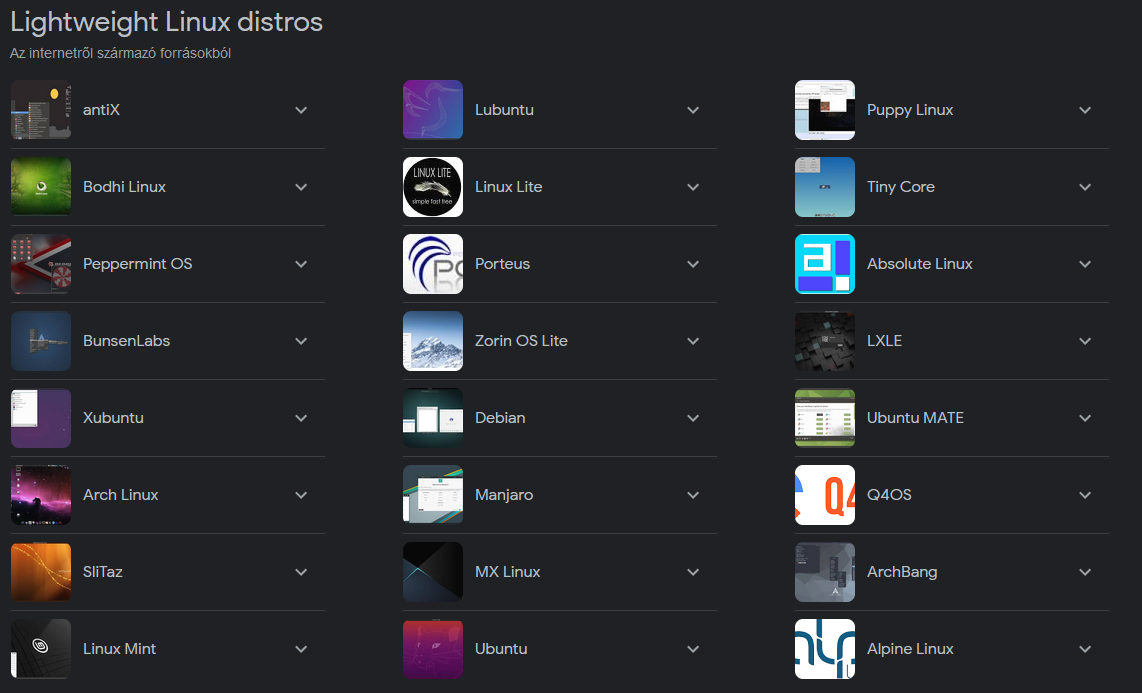Select the Arch Linux nebula thumbnail
This screenshot has height=693, width=1142.
[x=41, y=495]
